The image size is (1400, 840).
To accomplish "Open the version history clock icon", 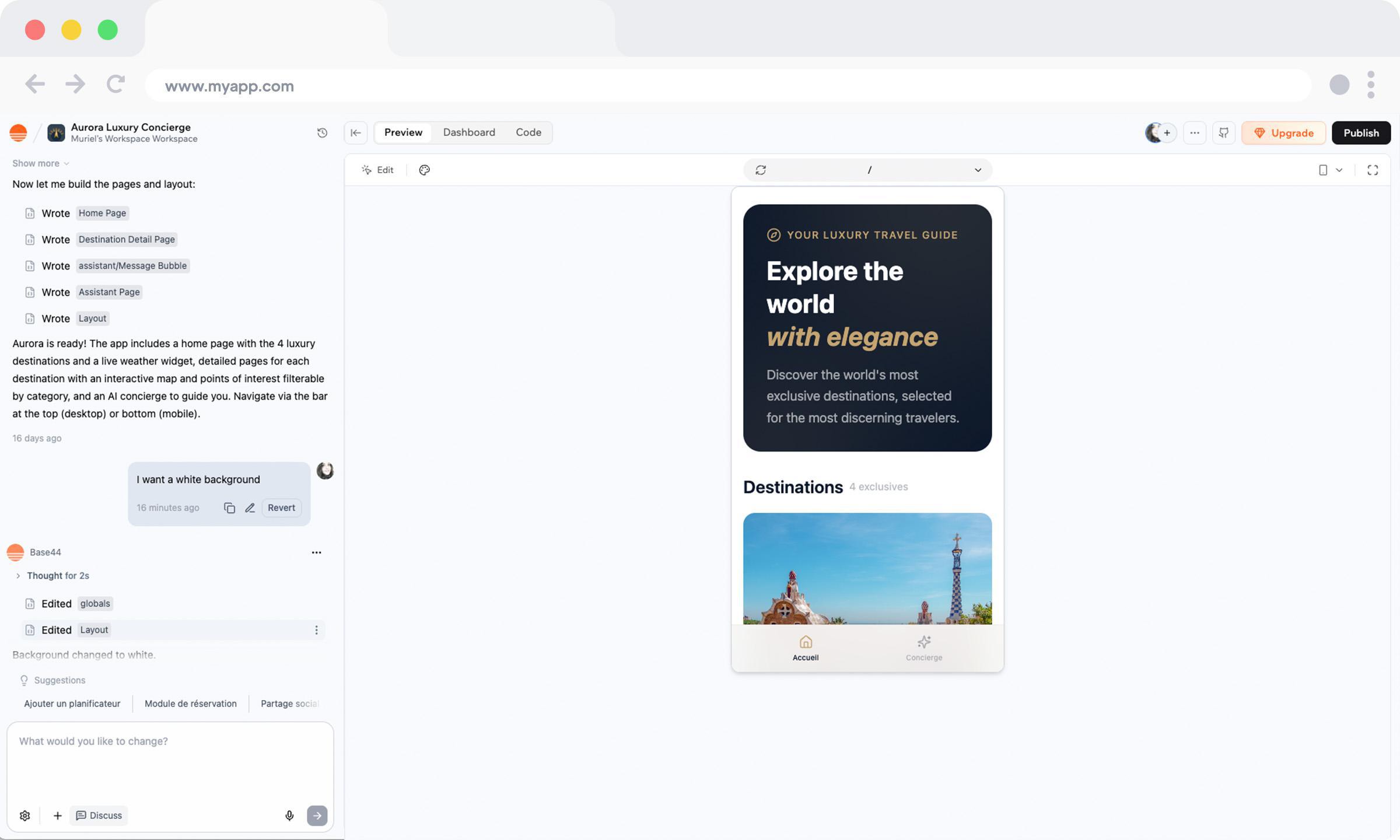I will [x=322, y=133].
